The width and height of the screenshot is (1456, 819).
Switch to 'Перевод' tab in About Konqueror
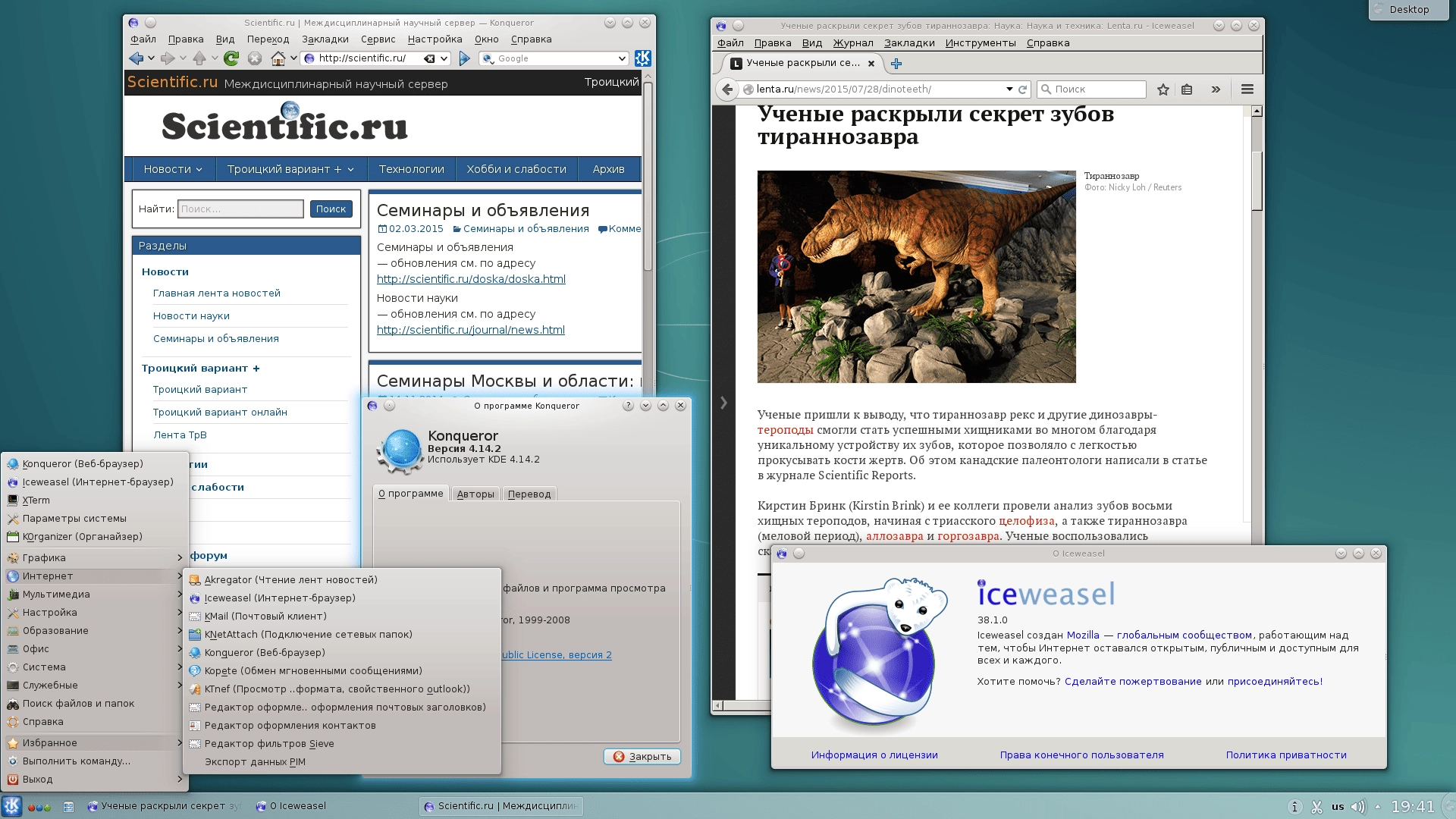[x=529, y=494]
